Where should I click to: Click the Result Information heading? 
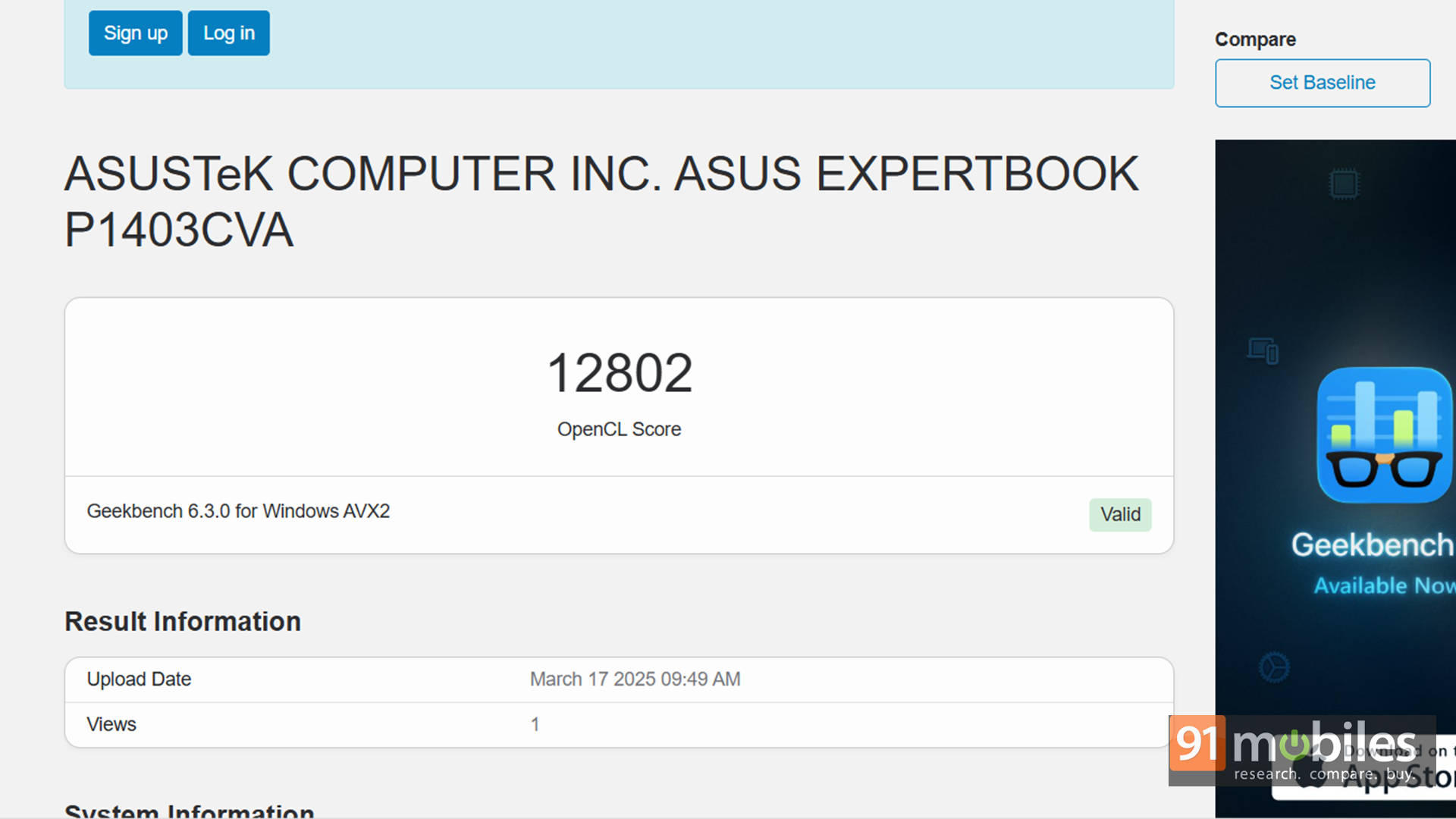click(x=183, y=621)
